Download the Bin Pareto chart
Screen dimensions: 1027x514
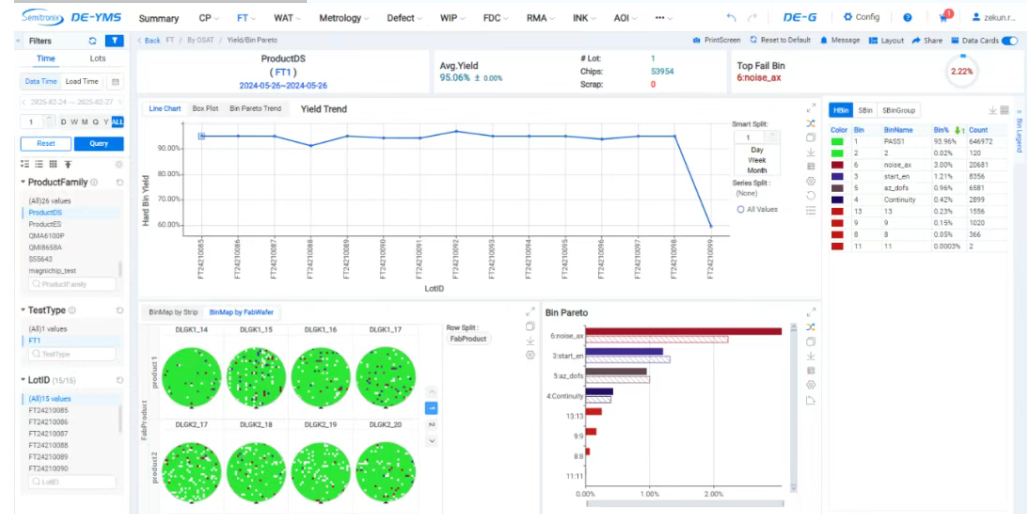coord(811,355)
